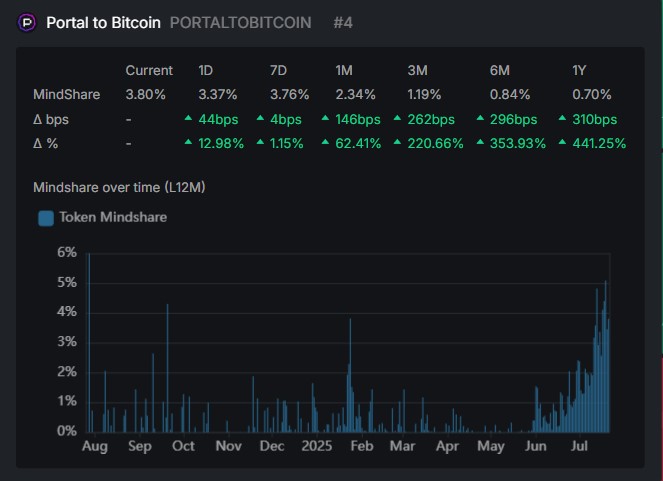The height and width of the screenshot is (481, 663).
Task: Click the 2025 x-axis label
Action: (317, 446)
